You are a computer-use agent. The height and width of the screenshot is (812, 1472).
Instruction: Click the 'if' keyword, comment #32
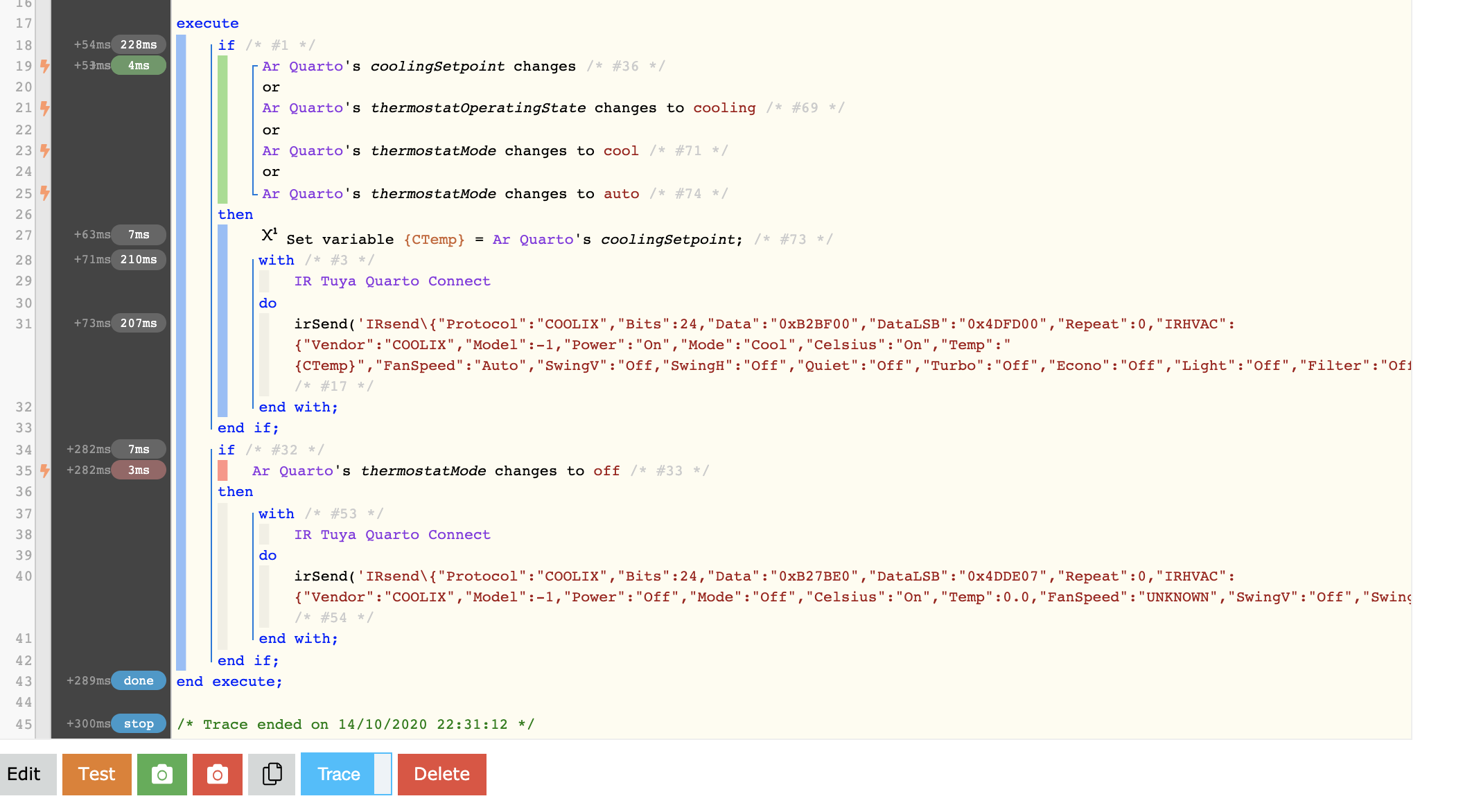pos(226,450)
